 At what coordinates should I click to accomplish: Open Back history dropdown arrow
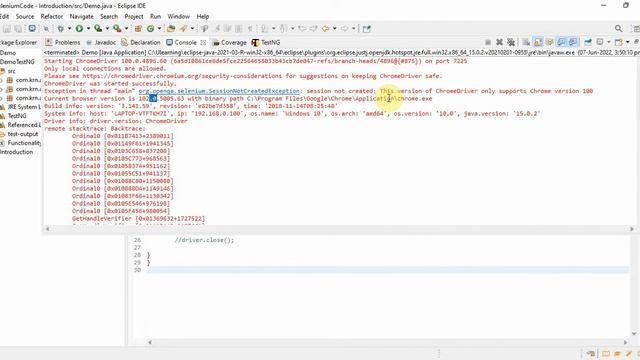point(335,29)
